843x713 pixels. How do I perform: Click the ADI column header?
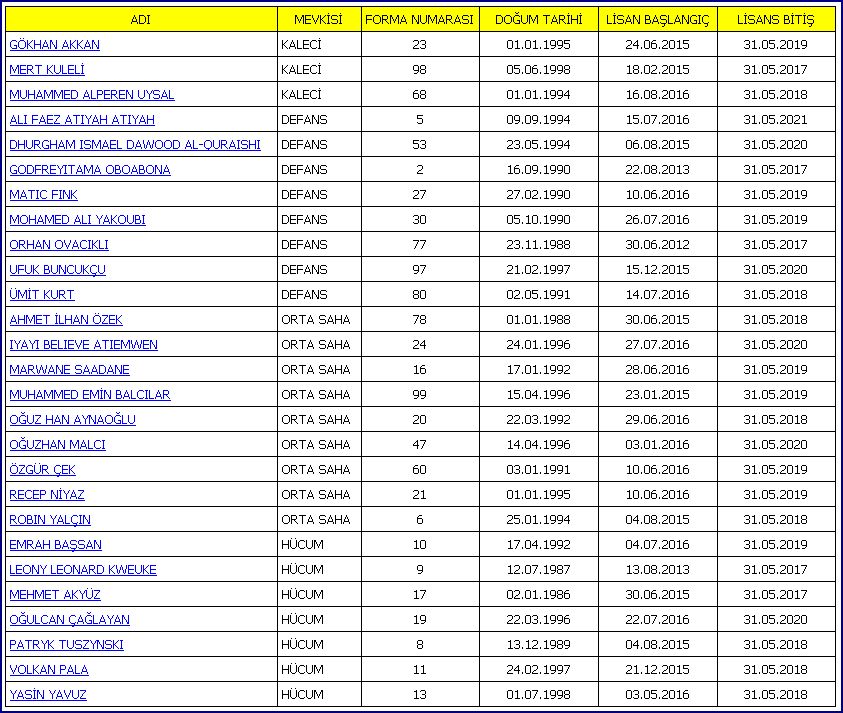pos(141,19)
